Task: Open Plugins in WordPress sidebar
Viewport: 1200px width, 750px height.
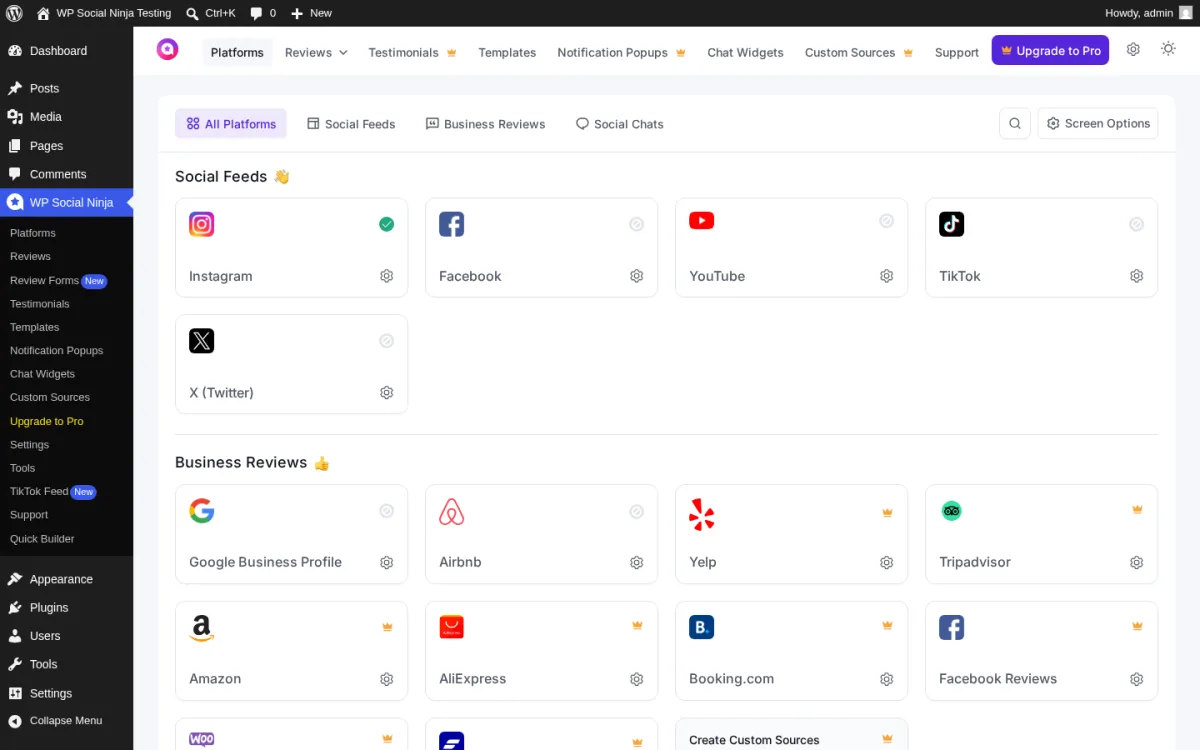Action: pos(66,607)
